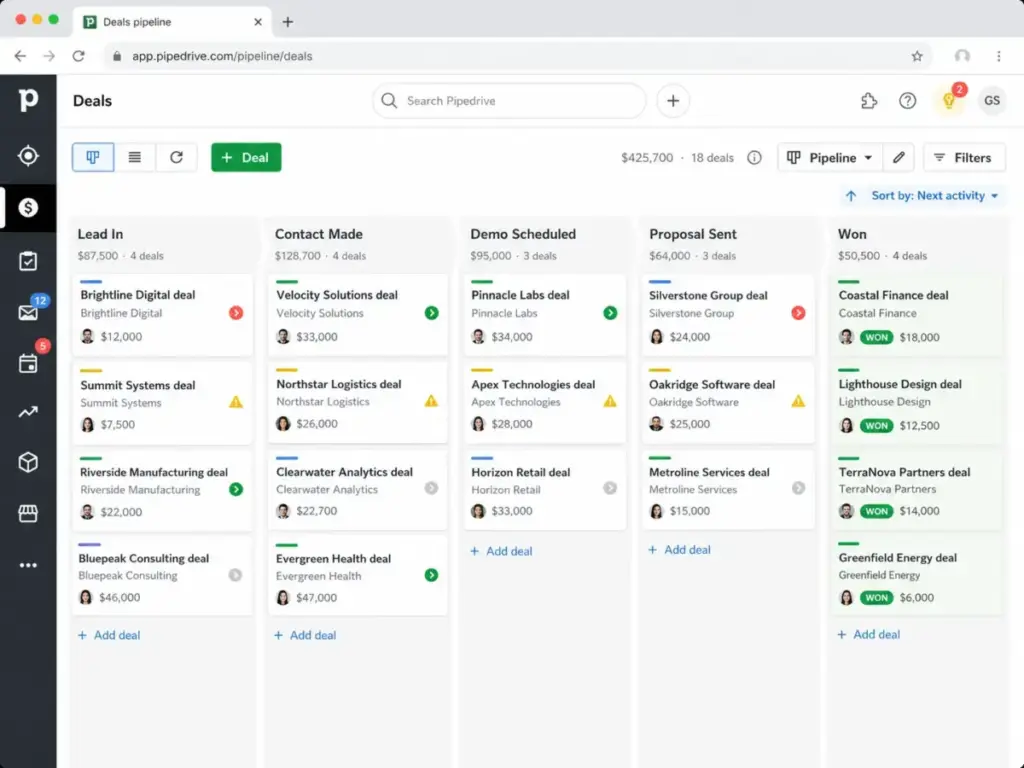Open the TerraNova Partners deal title
1024x768 pixels.
coord(904,472)
